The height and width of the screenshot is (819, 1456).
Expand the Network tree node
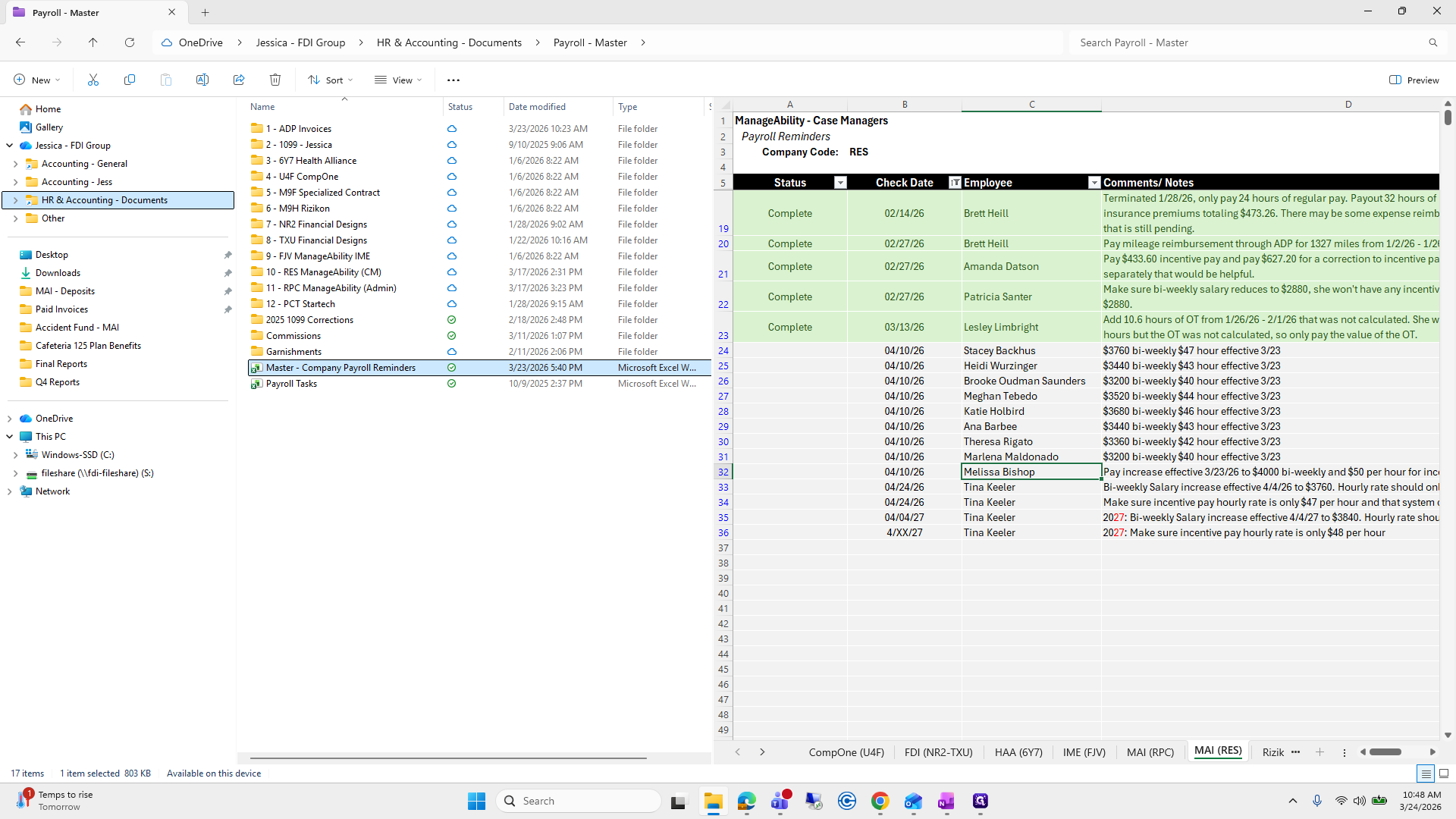coord(9,491)
